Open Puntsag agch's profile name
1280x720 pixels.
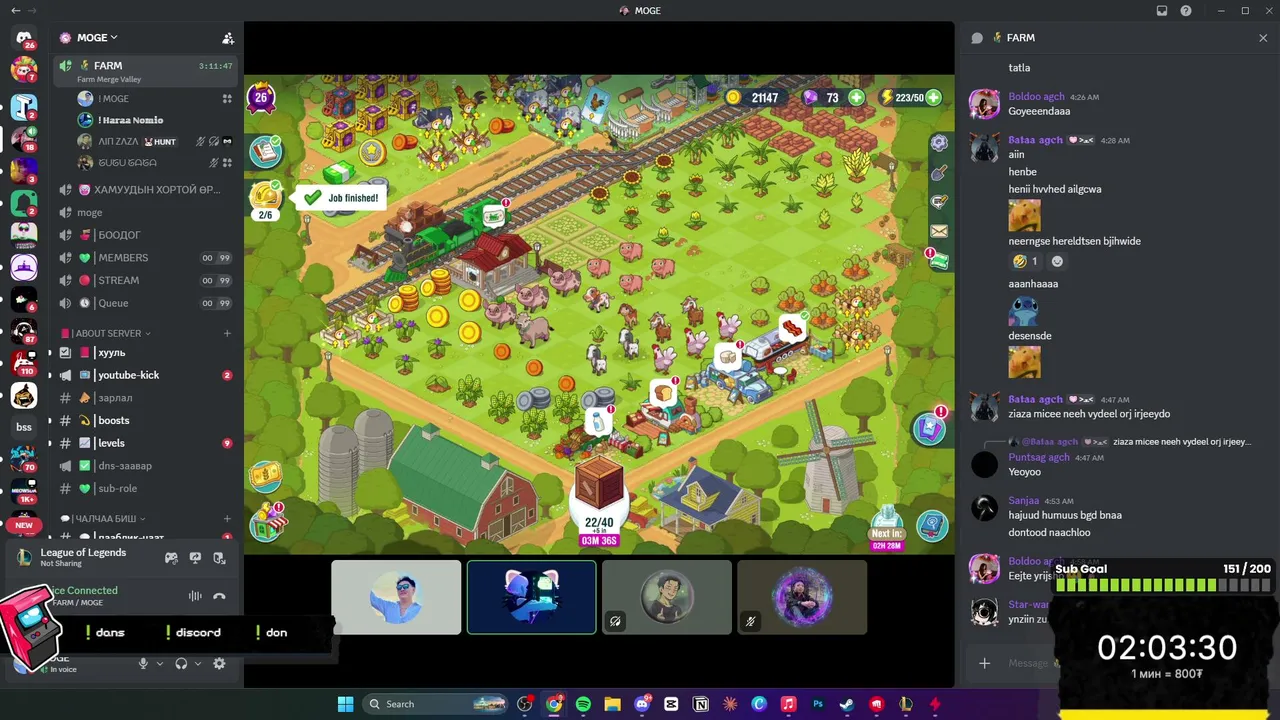(1039, 458)
